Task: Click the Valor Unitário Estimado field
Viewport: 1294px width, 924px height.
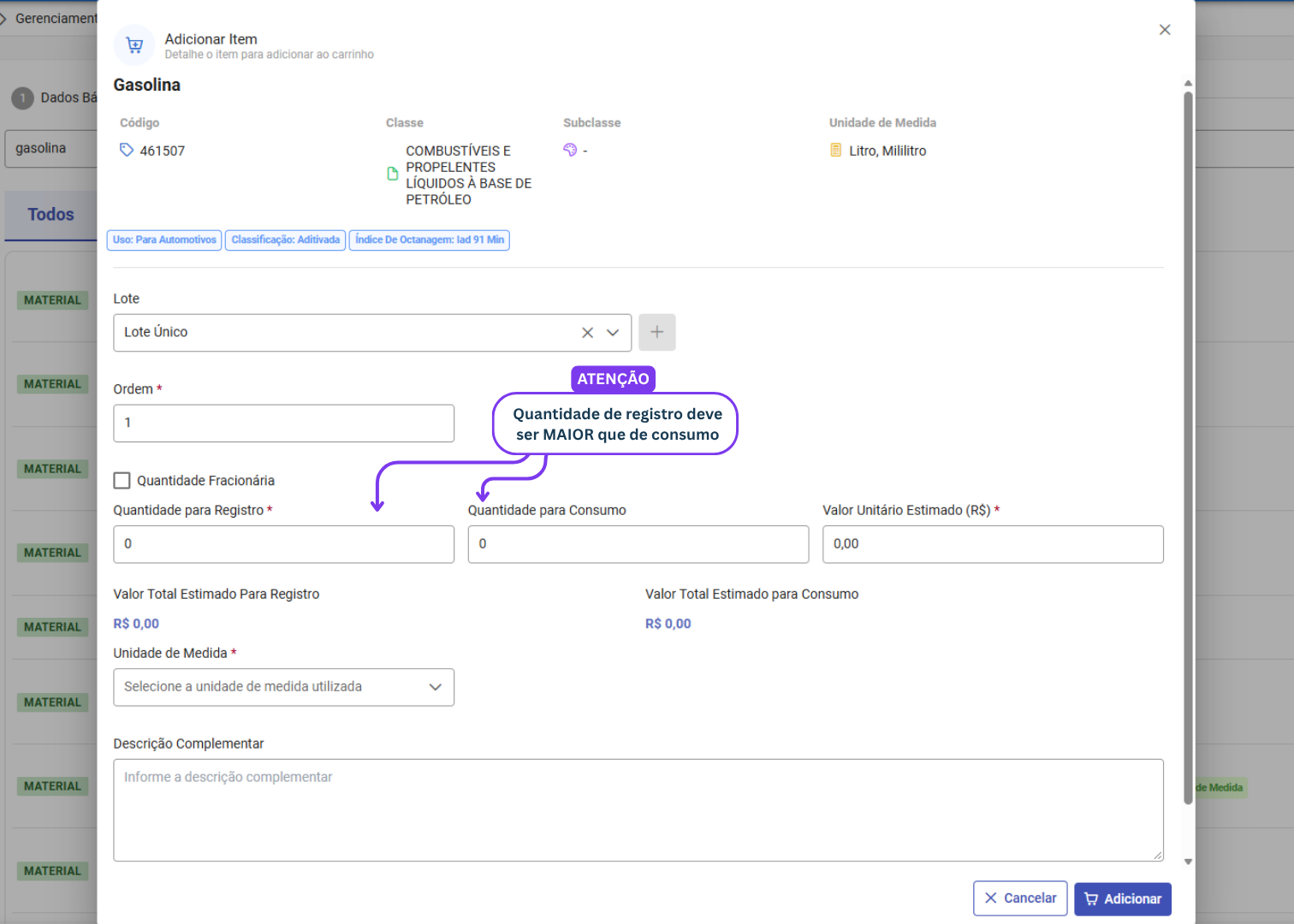Action: (x=993, y=544)
